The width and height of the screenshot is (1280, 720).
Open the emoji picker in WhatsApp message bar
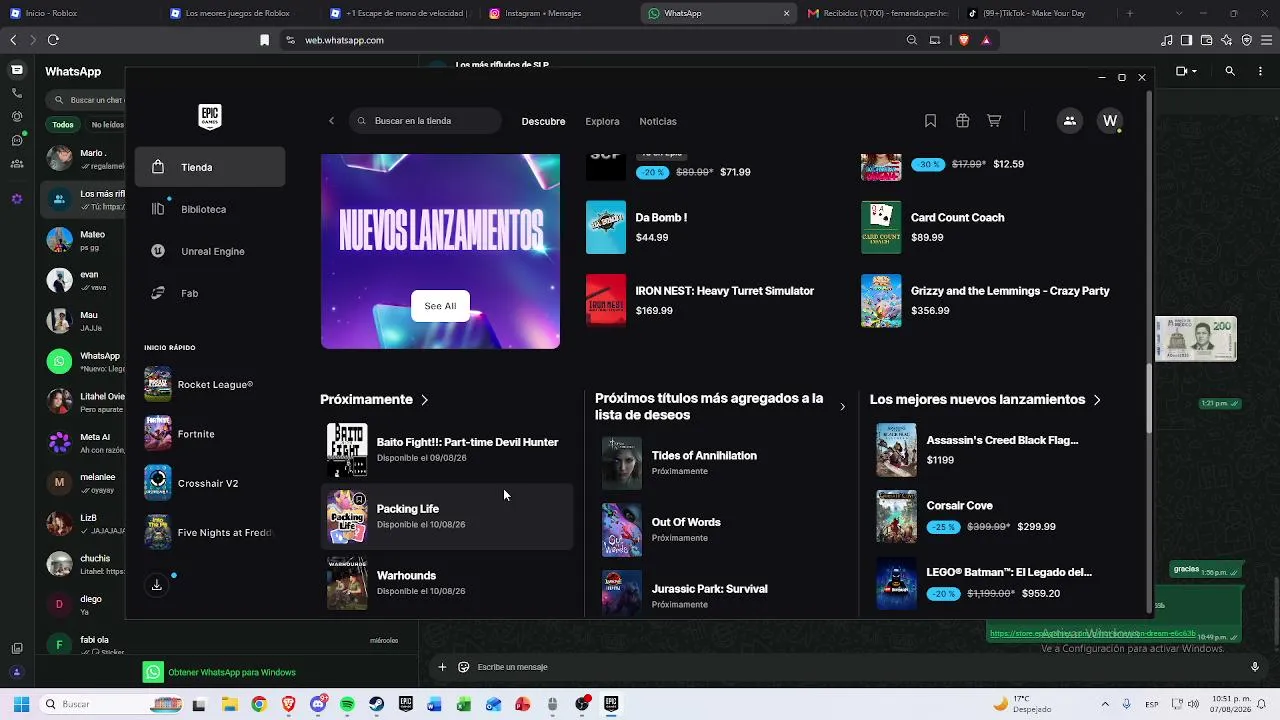[x=464, y=667]
